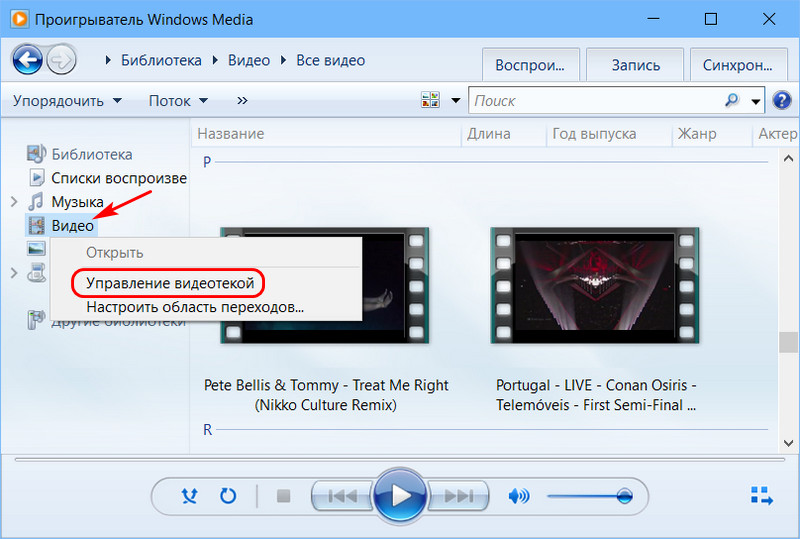Click the scrollbar down arrow
Viewport: 800px width, 539px height.
(788, 443)
